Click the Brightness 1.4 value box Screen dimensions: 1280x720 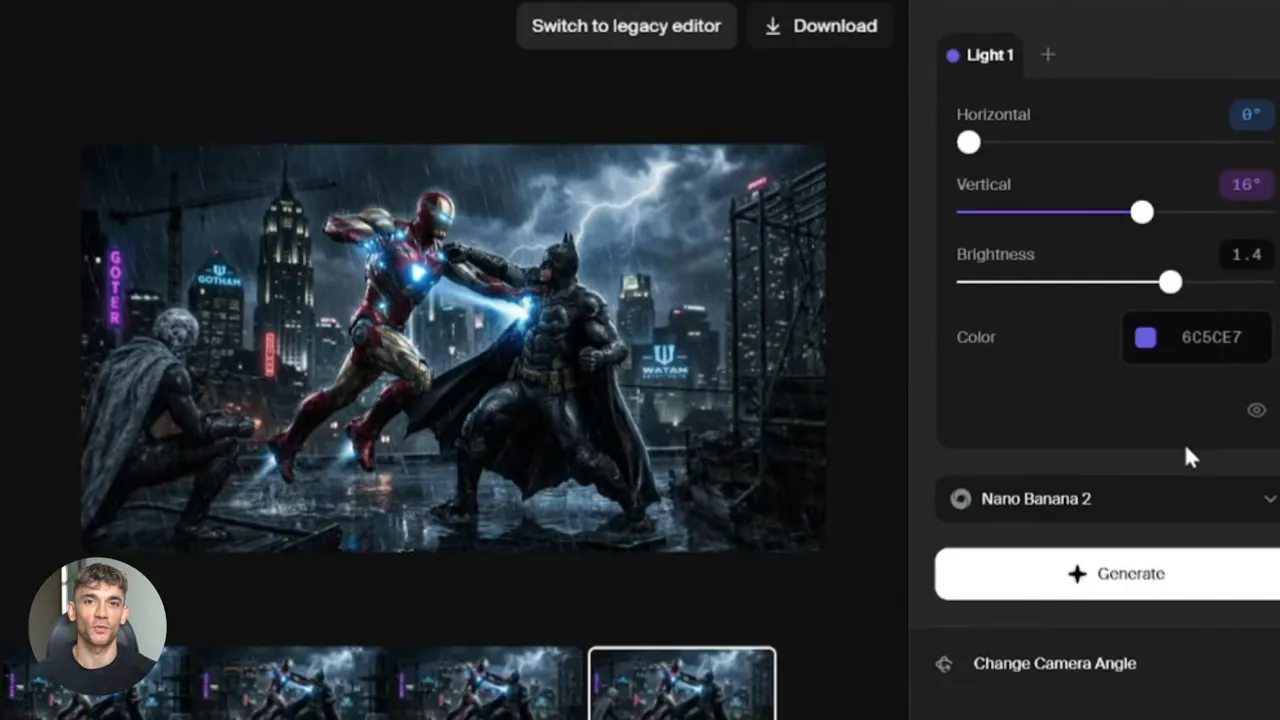[x=1246, y=255]
